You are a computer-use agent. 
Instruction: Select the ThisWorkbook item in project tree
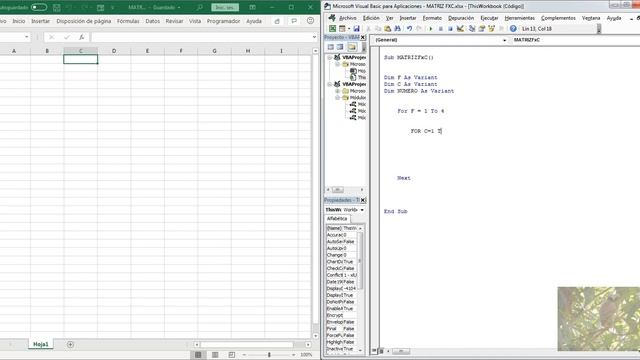(x=358, y=78)
